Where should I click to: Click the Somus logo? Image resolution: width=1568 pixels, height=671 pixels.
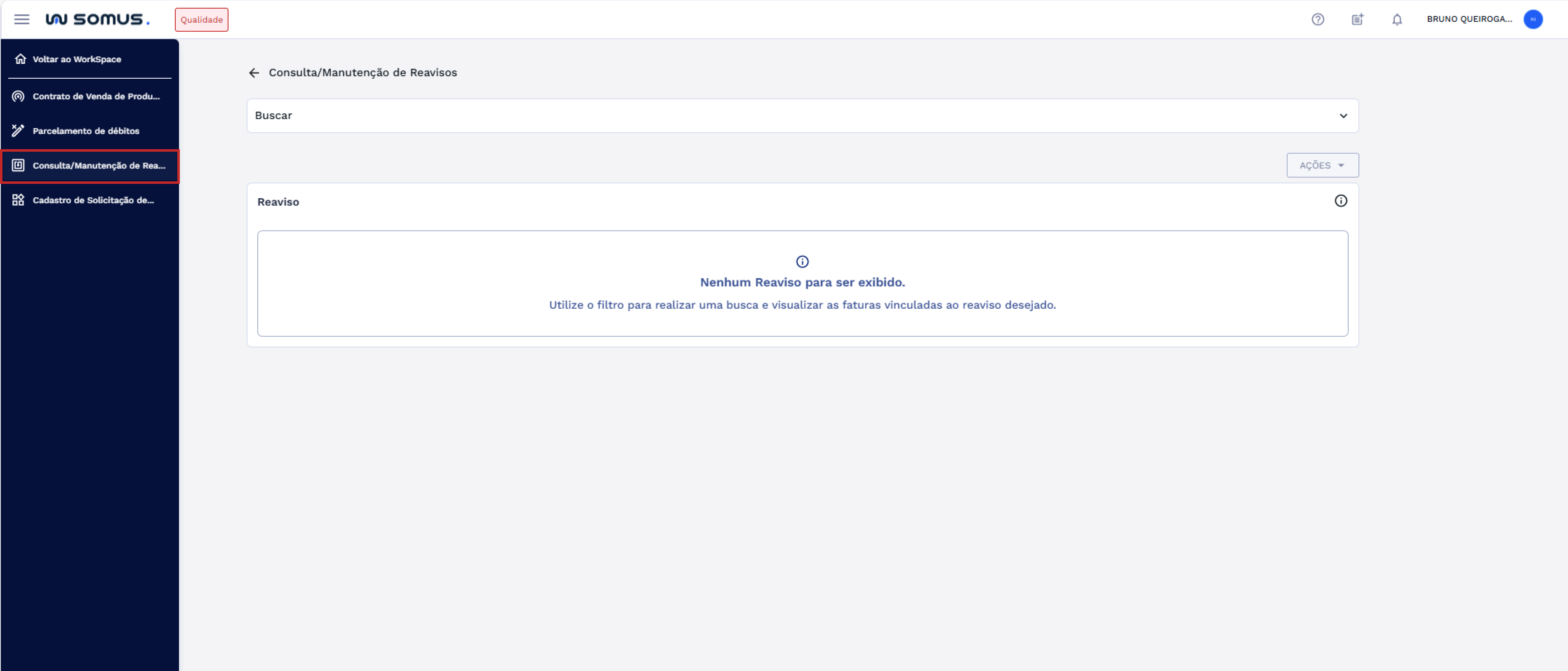[x=97, y=19]
